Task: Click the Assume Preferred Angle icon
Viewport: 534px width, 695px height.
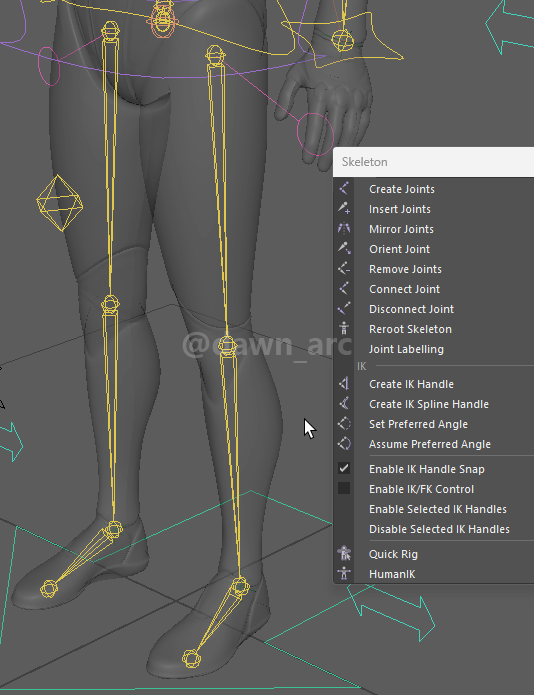Action: pyautogui.click(x=344, y=444)
